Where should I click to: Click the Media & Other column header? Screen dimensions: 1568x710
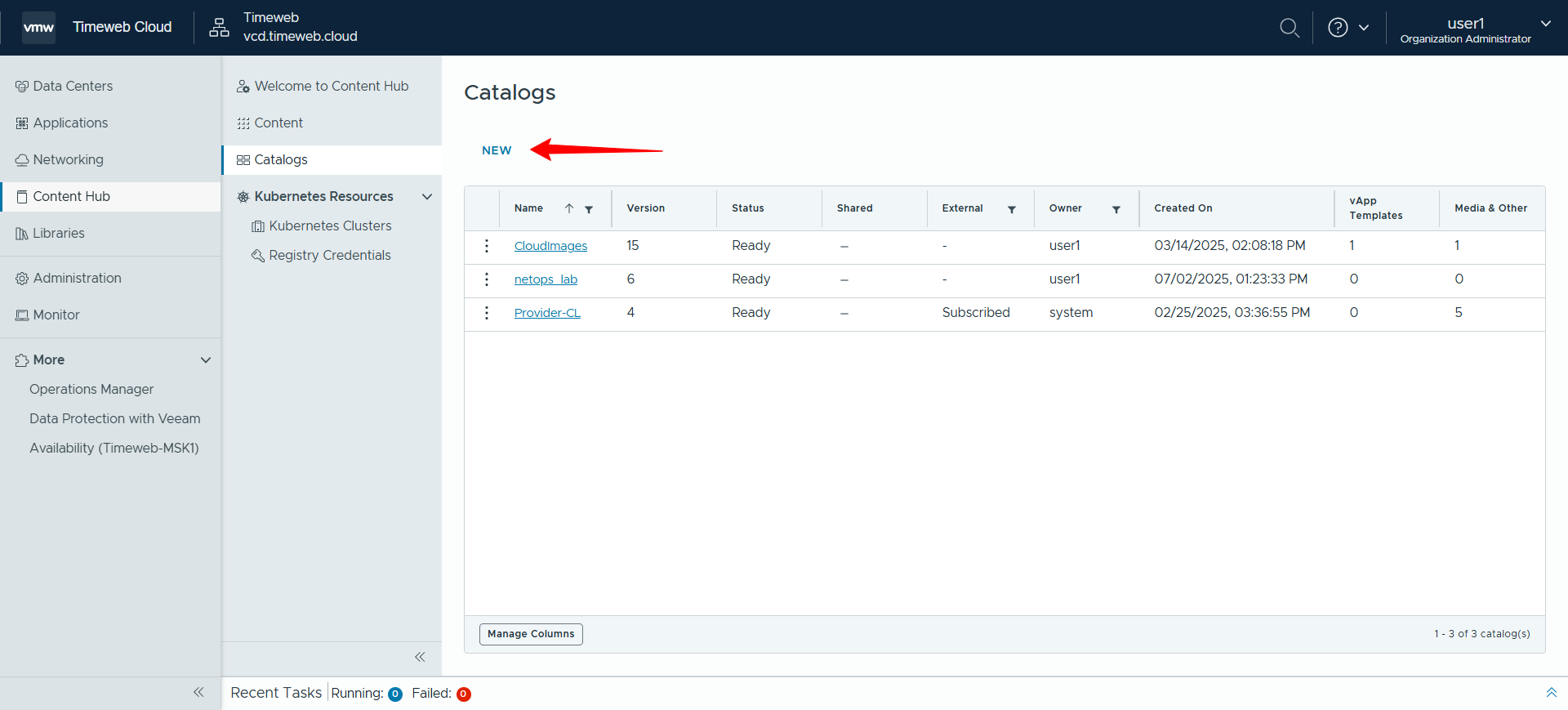coord(1490,208)
